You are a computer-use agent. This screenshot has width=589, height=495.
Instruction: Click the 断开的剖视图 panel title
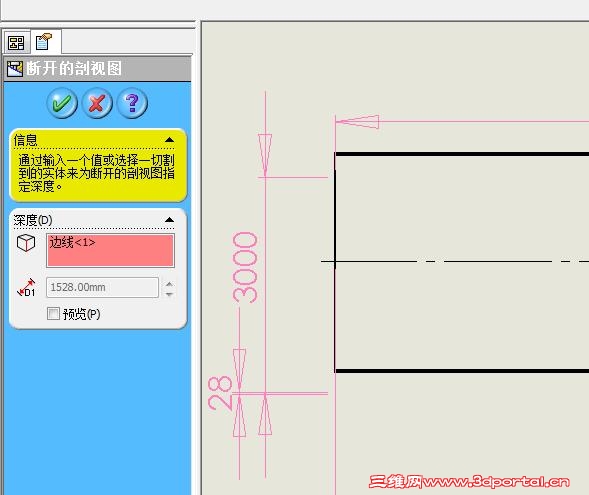[74, 69]
